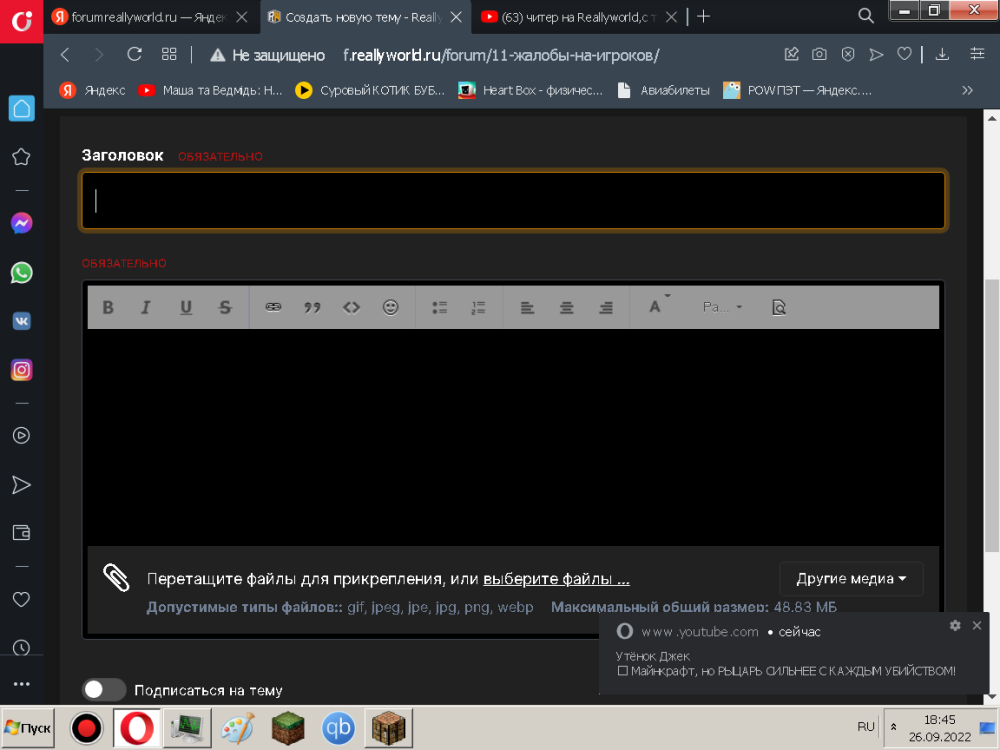1000x750 pixels.
Task: Toggle strikethrough formatting in the editor
Action: coord(225,307)
